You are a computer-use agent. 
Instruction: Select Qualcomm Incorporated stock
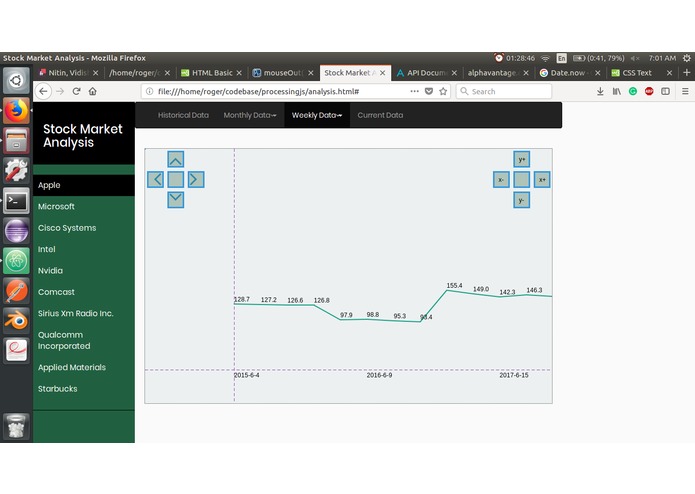(84, 340)
